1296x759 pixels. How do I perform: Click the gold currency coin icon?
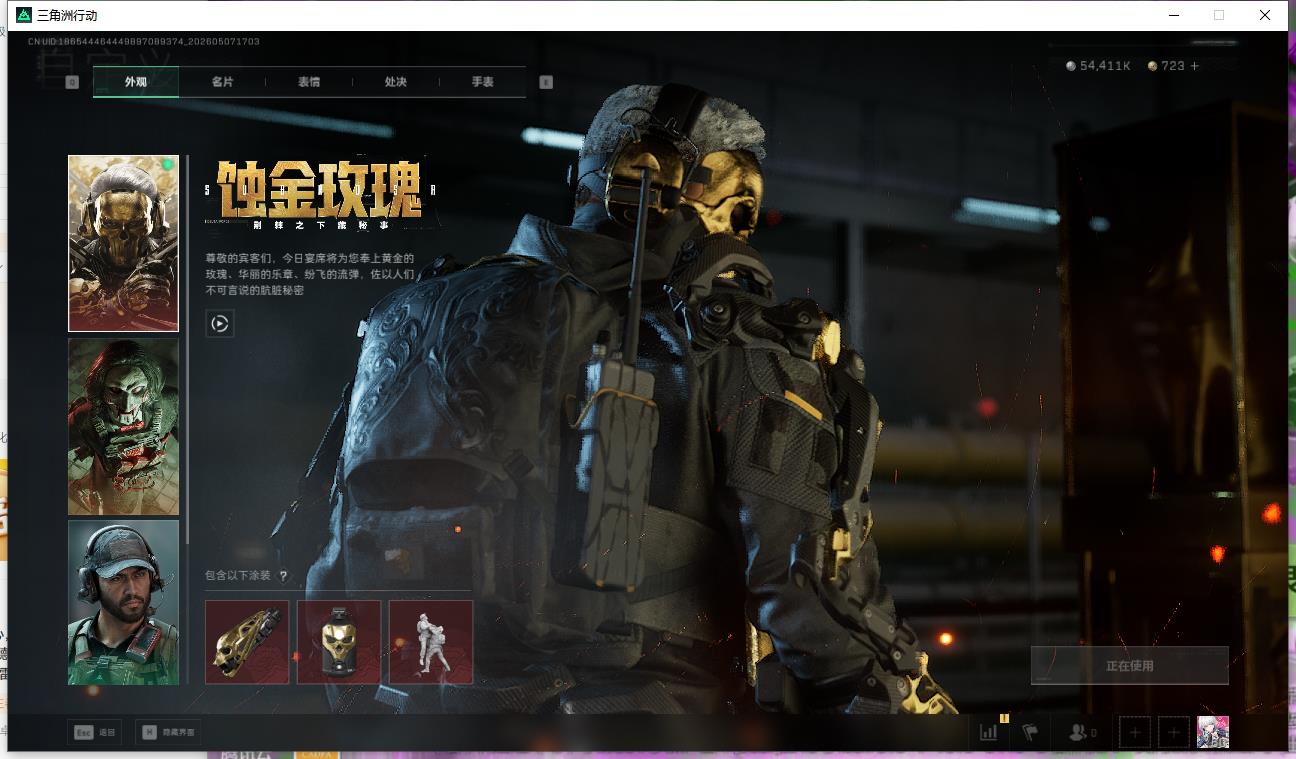pyautogui.click(x=1153, y=66)
